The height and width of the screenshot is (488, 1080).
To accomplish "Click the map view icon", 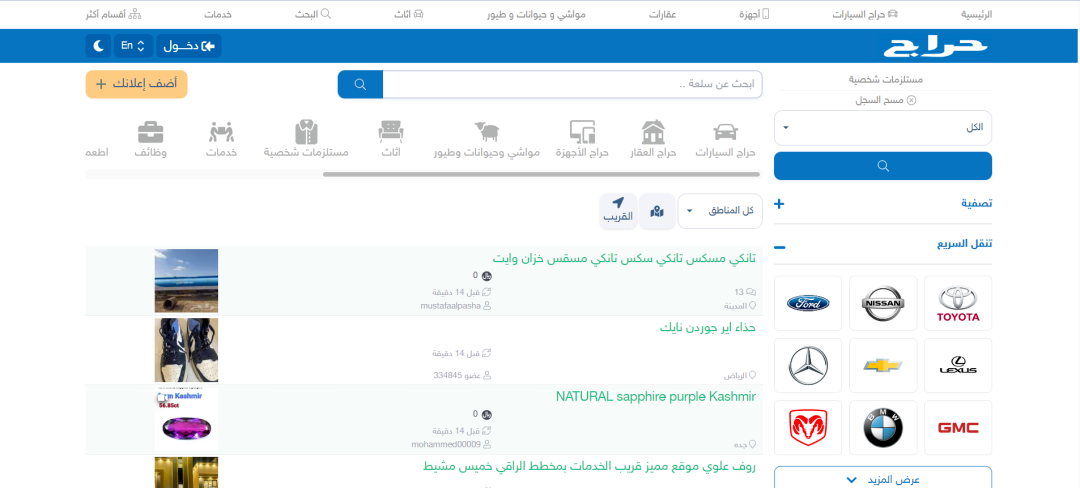I will click(x=657, y=211).
